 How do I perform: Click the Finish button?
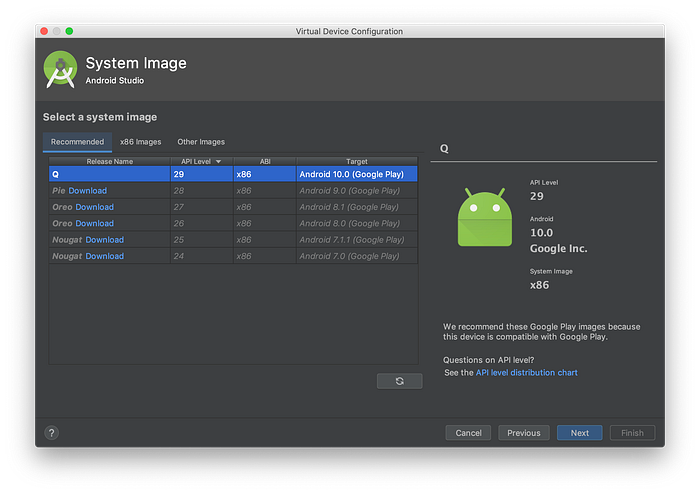[632, 432]
